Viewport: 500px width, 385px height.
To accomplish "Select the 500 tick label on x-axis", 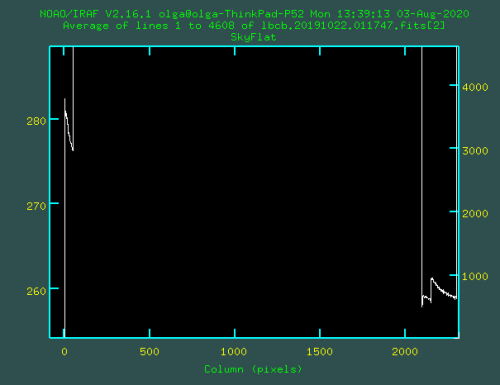I will pyautogui.click(x=149, y=352).
